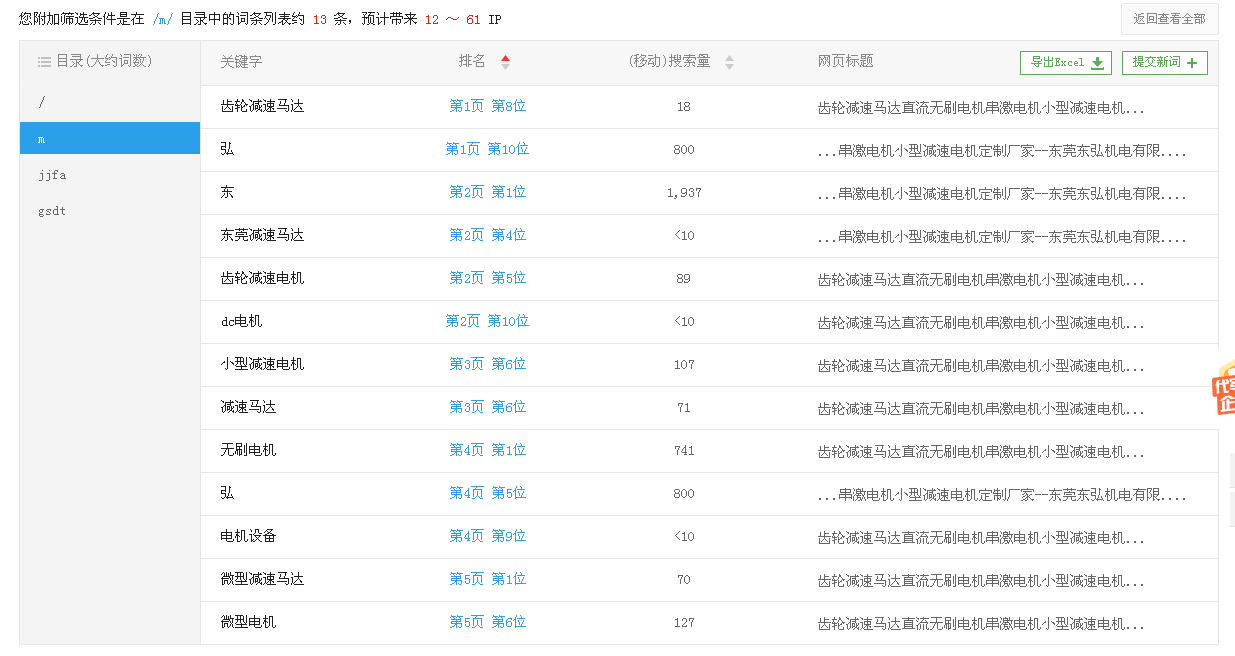Click the keyword dc电机
Screen dimensions: 1235x656
[x=241, y=321]
